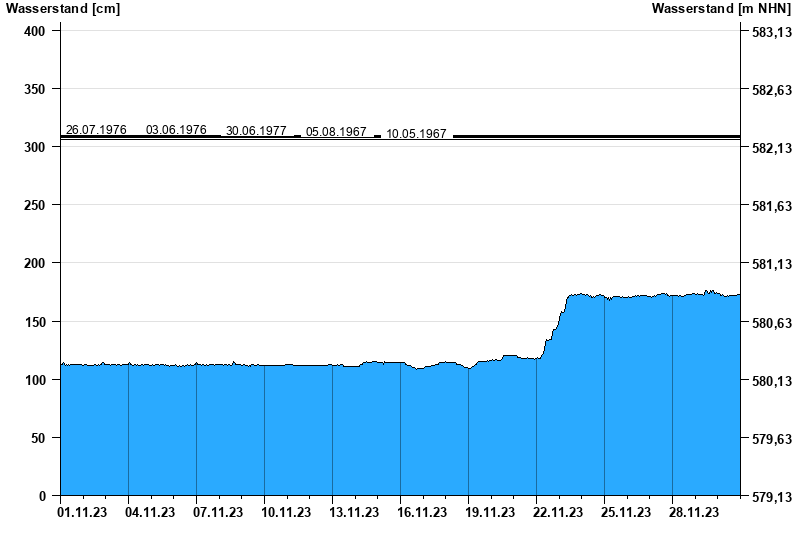Click the 01.11.23 date on x-axis
Screen dimensions: 800x550
[x=82, y=513]
